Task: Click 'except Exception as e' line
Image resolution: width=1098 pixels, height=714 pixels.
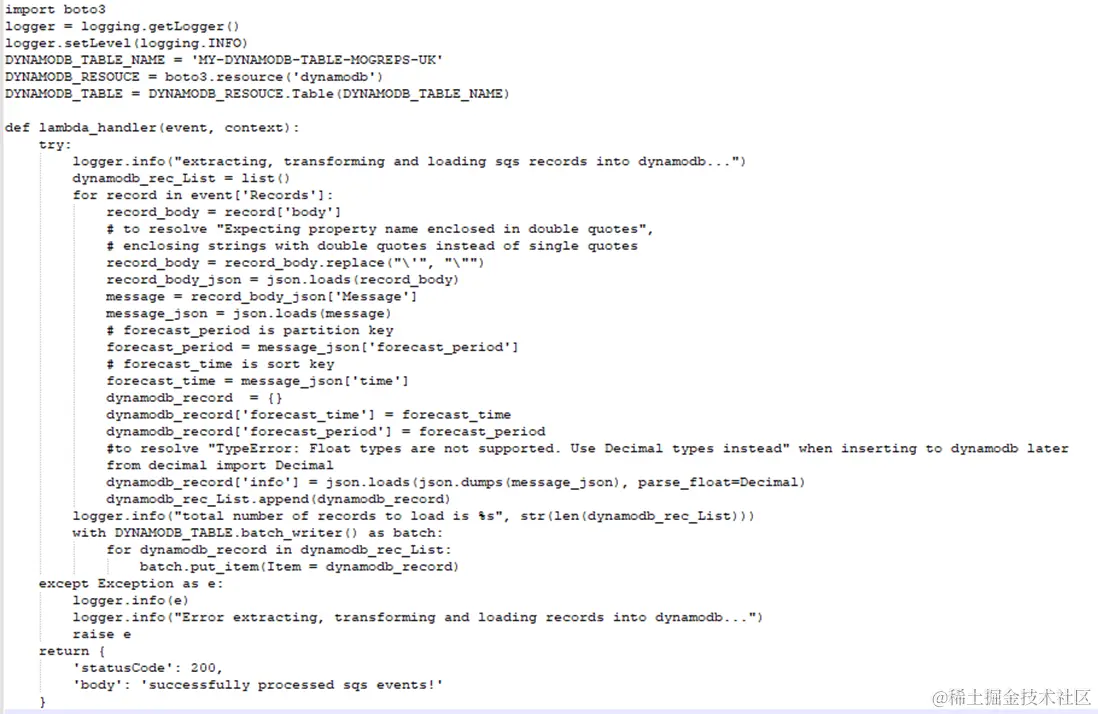Action: point(131,583)
